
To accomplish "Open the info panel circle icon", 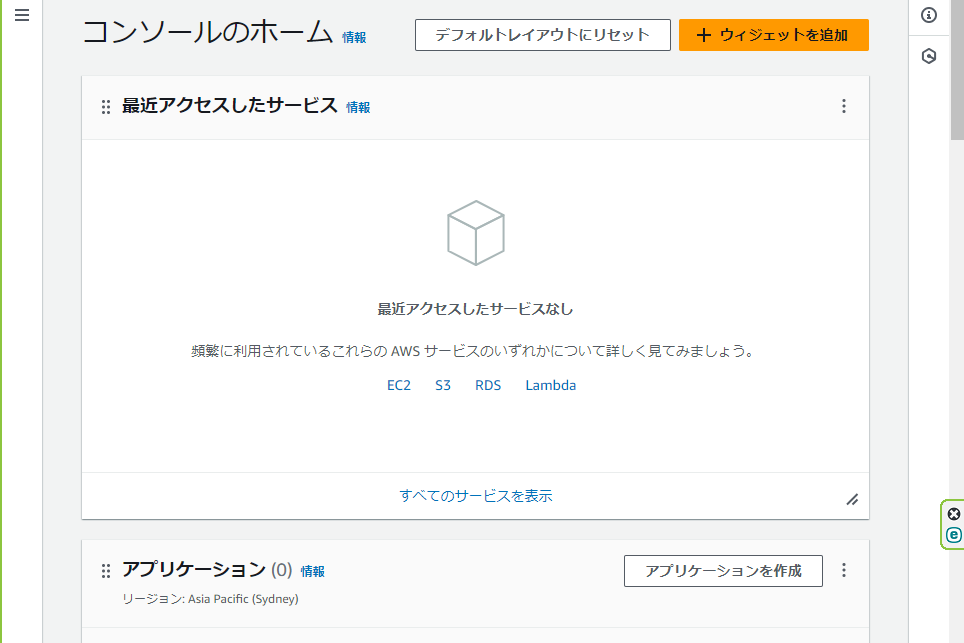I will (x=929, y=15).
